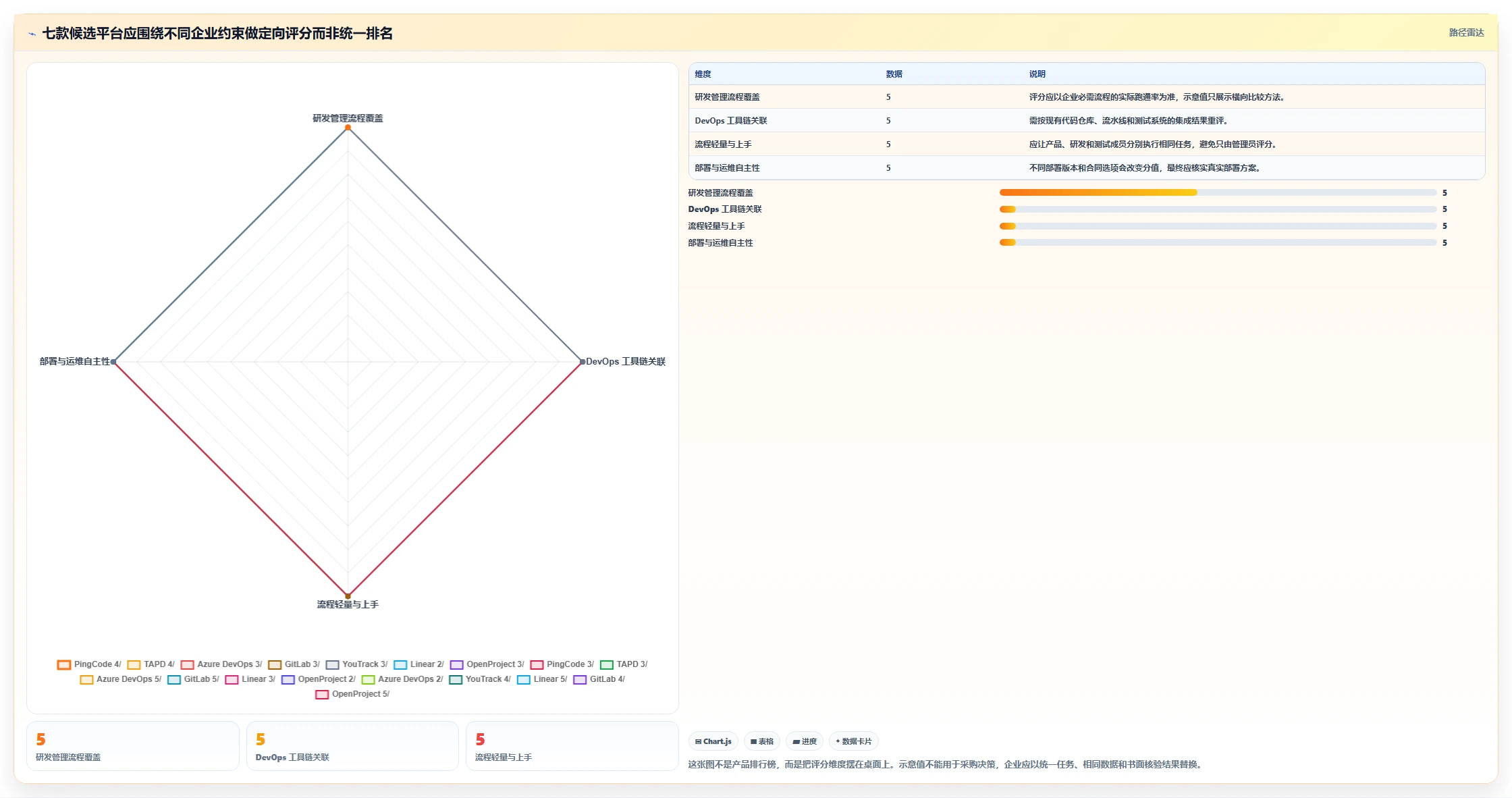
Task: Click the 部署与运维自主性 progress bar
Action: pos(1218,242)
